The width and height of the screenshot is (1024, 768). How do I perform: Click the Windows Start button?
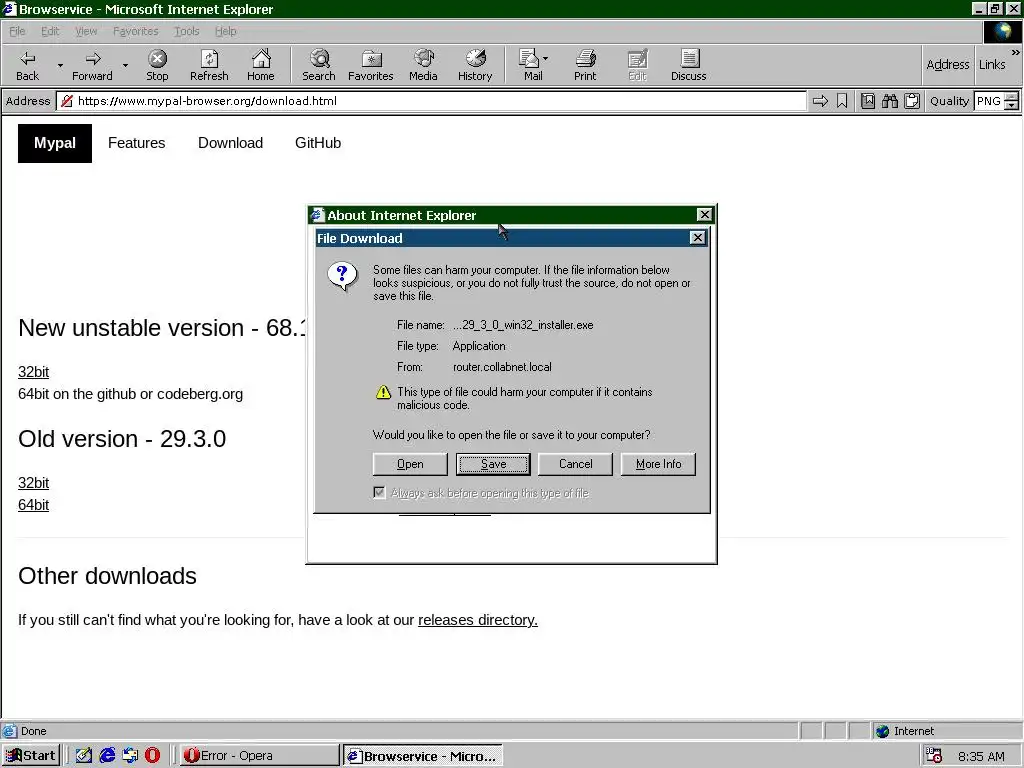(31, 756)
